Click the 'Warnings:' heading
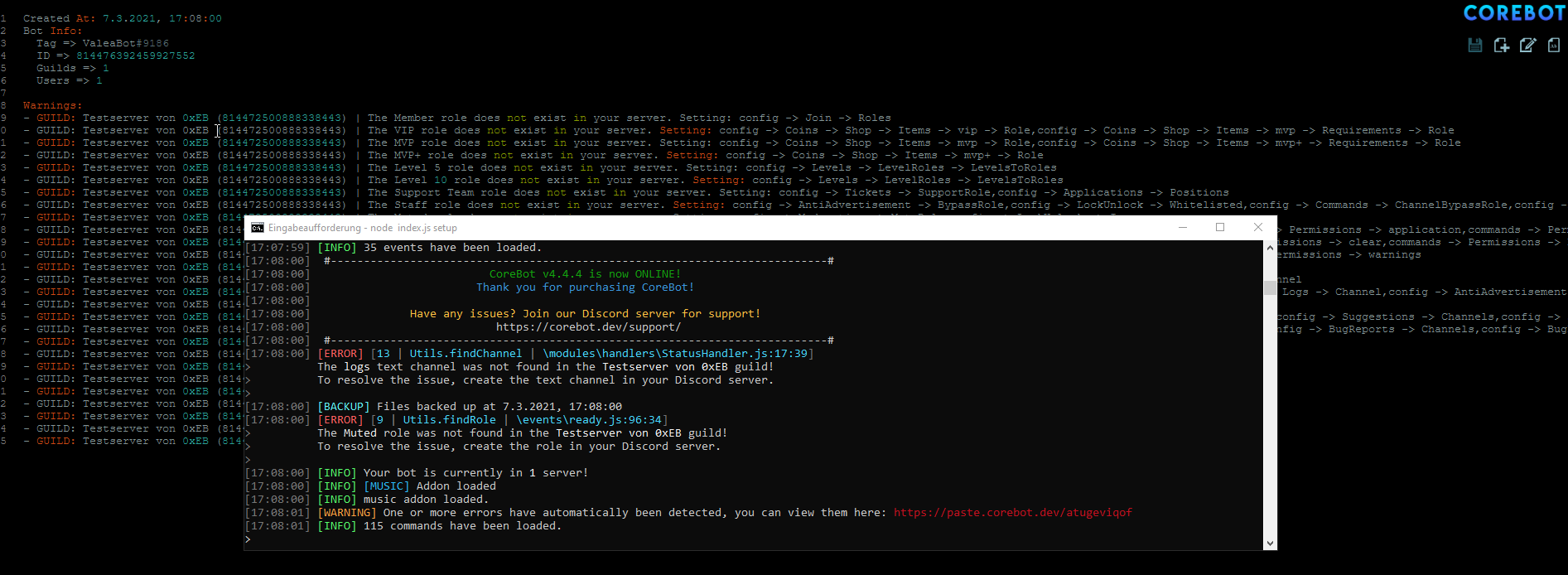The width and height of the screenshot is (1568, 575). (53, 105)
